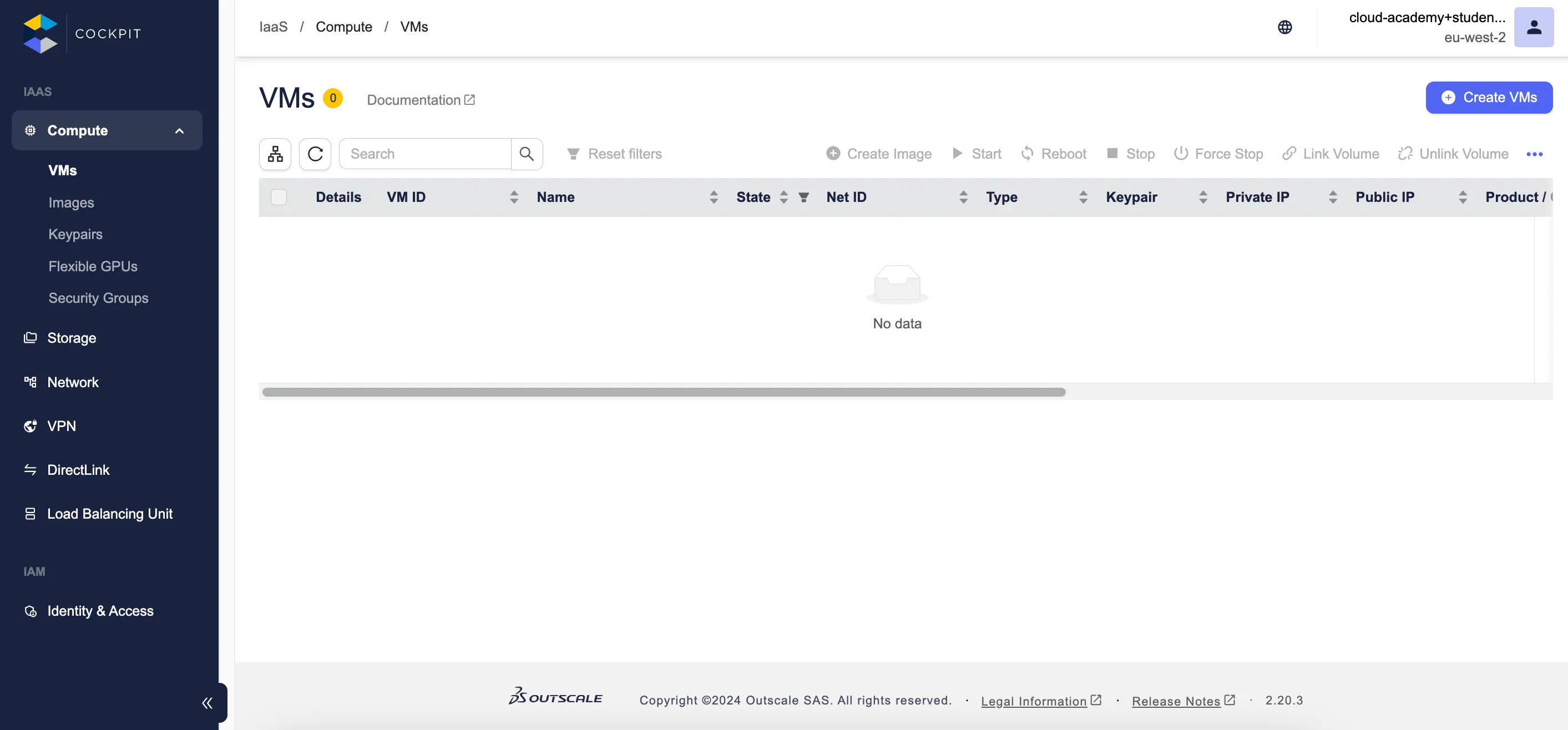This screenshot has height=730, width=1568.
Task: Click the horizontal table scrollbar
Action: coord(664,392)
